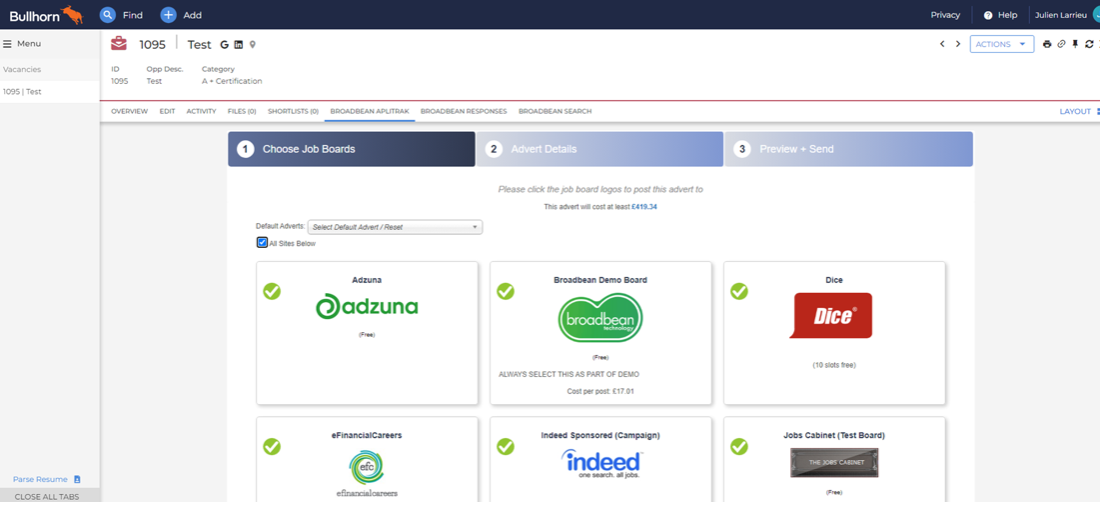This screenshot has height=507, width=1100.
Task: Uncheck All Sites Below checkbox
Action: pos(262,243)
